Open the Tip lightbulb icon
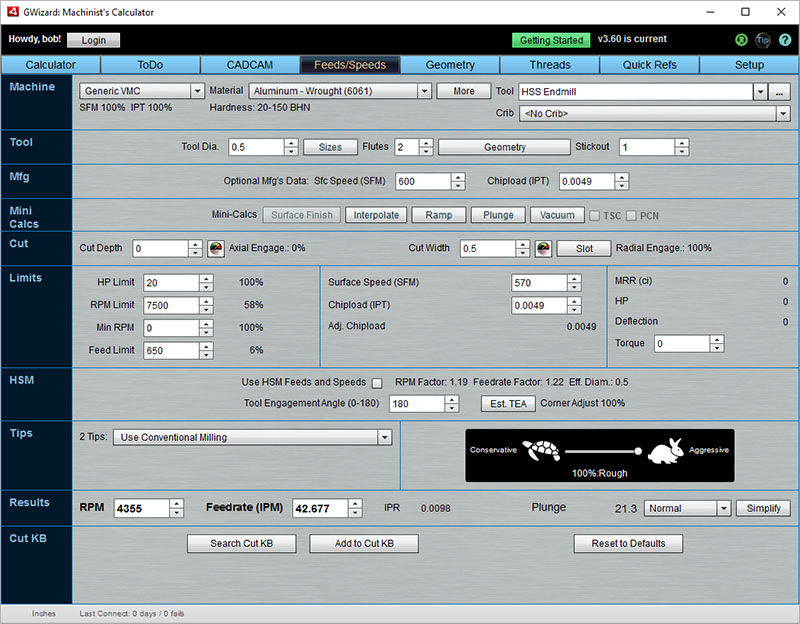Viewport: 800px width, 624px height. pyautogui.click(x=763, y=40)
